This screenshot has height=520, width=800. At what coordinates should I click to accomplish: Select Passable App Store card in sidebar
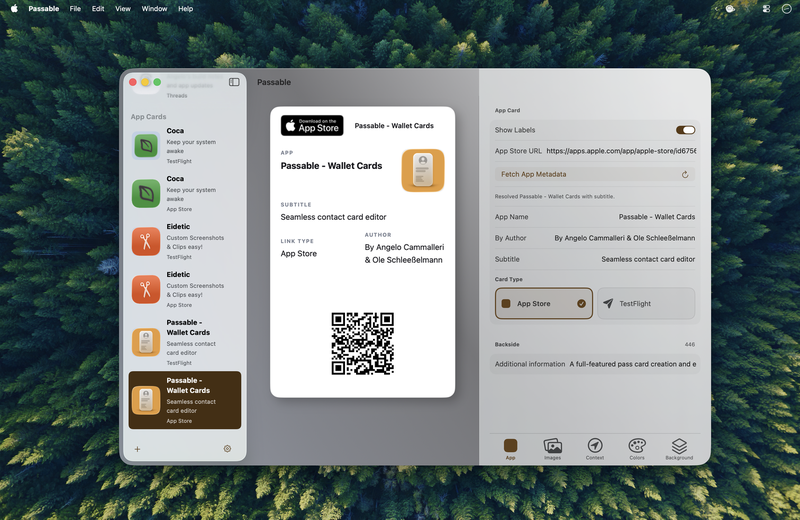tap(185, 400)
